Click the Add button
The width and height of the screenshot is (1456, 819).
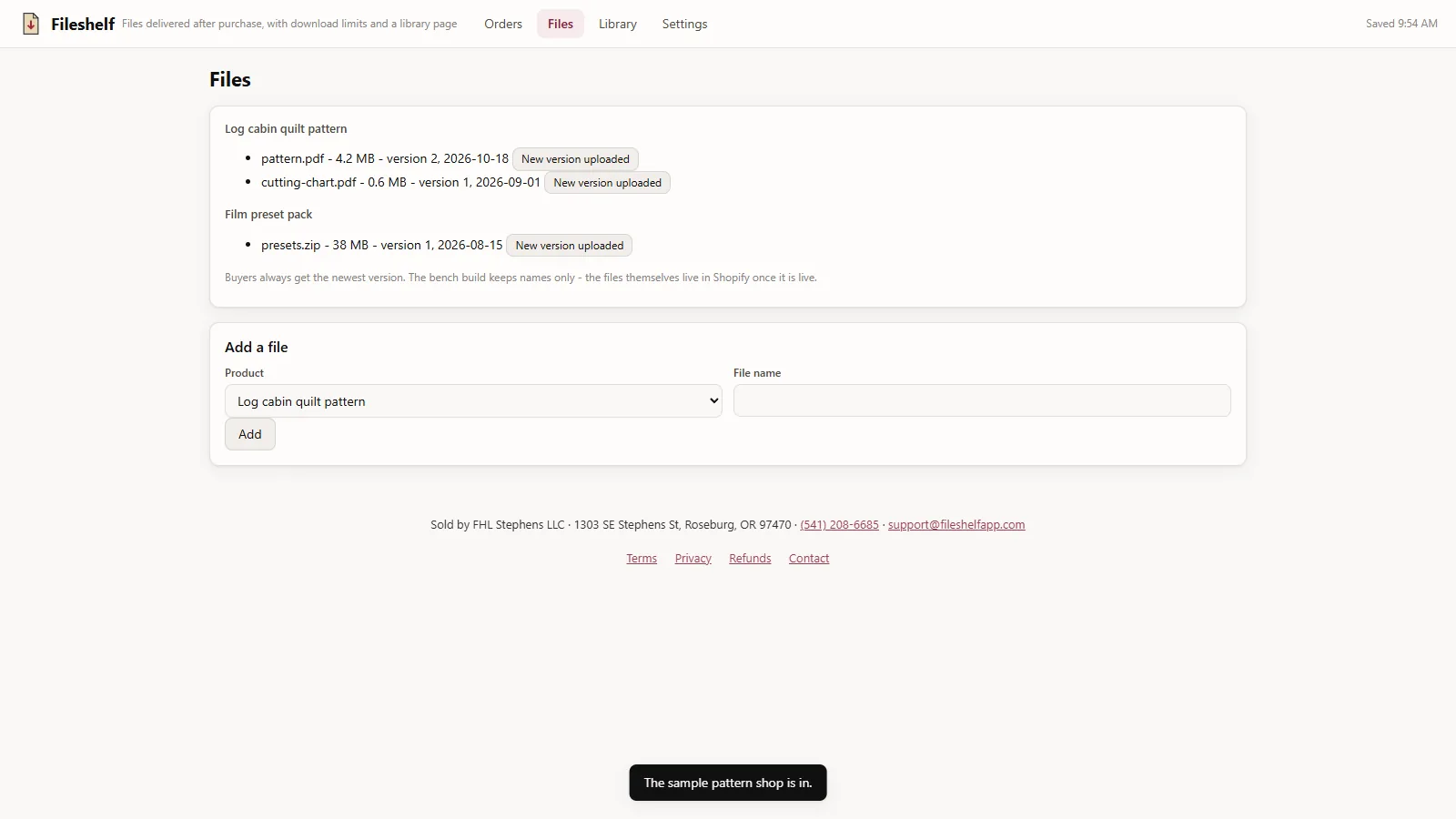tap(250, 434)
